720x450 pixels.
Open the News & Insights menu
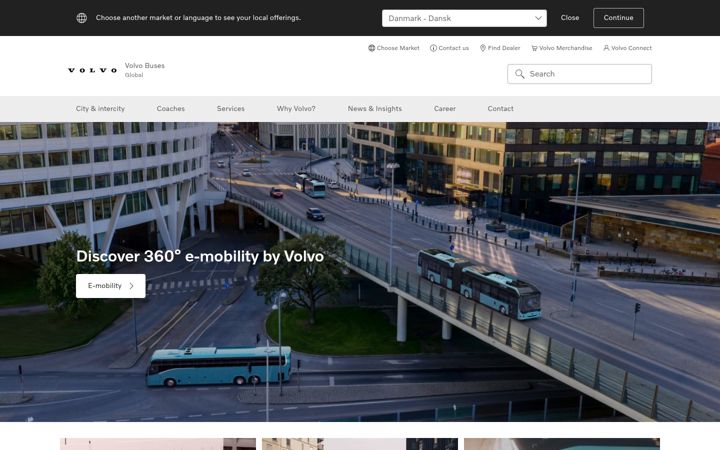click(x=375, y=109)
